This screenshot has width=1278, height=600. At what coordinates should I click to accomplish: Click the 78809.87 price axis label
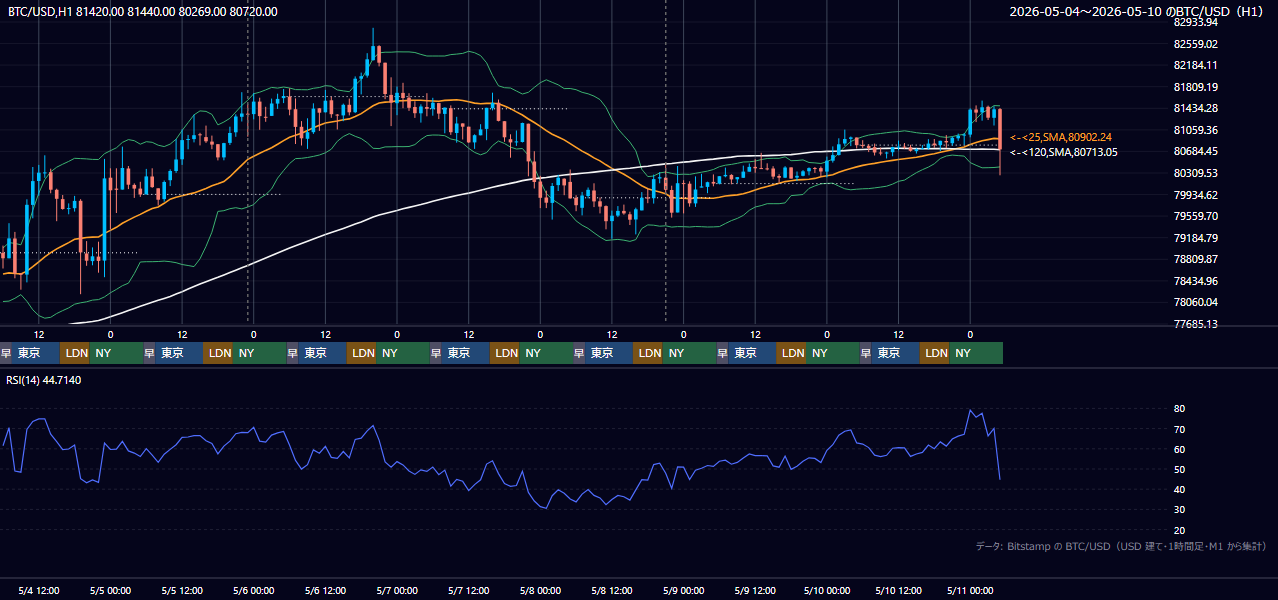pyautogui.click(x=1195, y=259)
